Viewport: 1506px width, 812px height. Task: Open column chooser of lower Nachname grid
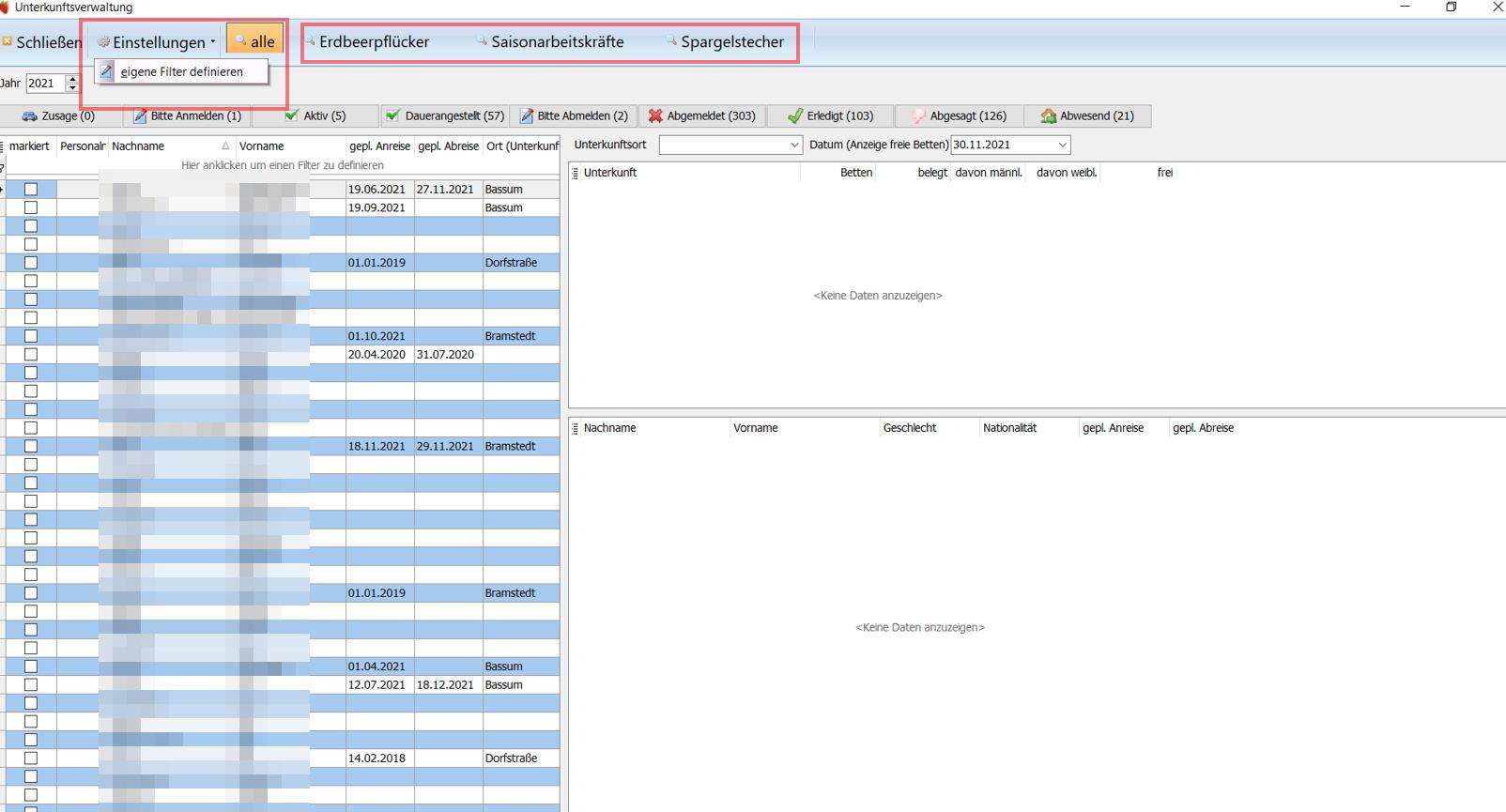[575, 429]
